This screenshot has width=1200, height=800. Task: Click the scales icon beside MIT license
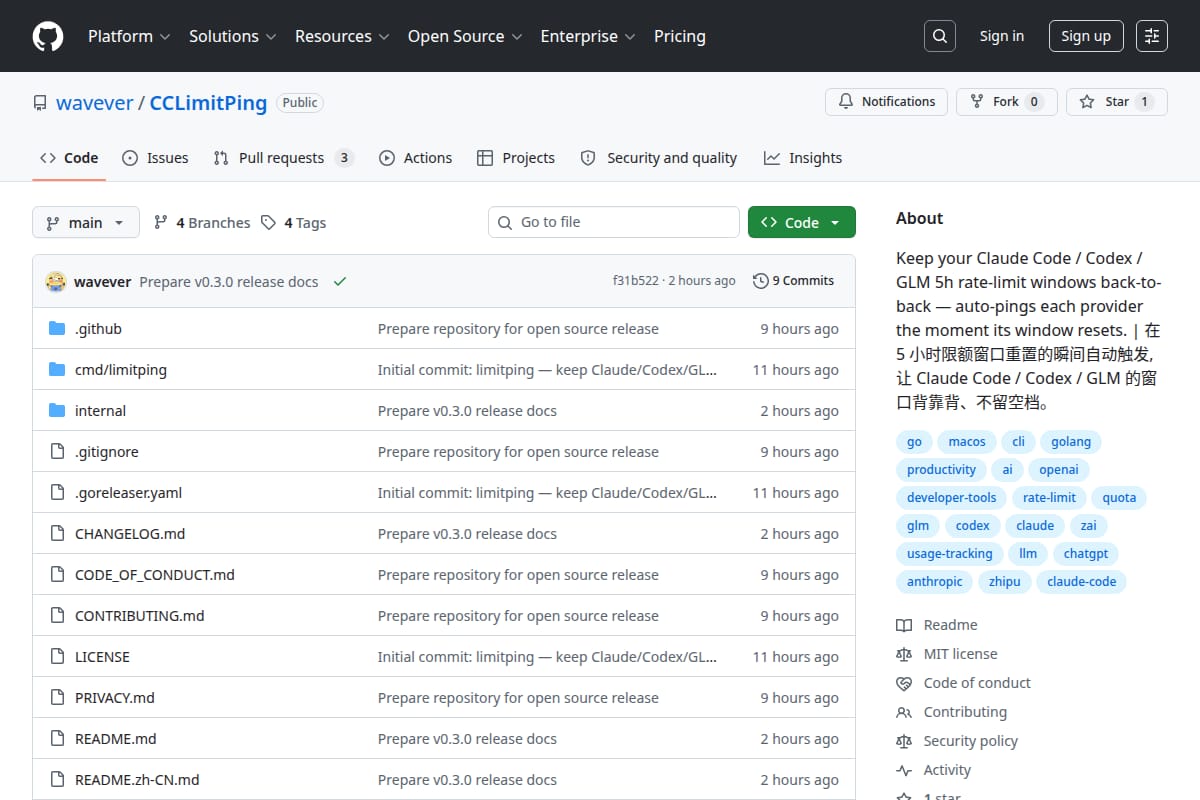click(904, 654)
